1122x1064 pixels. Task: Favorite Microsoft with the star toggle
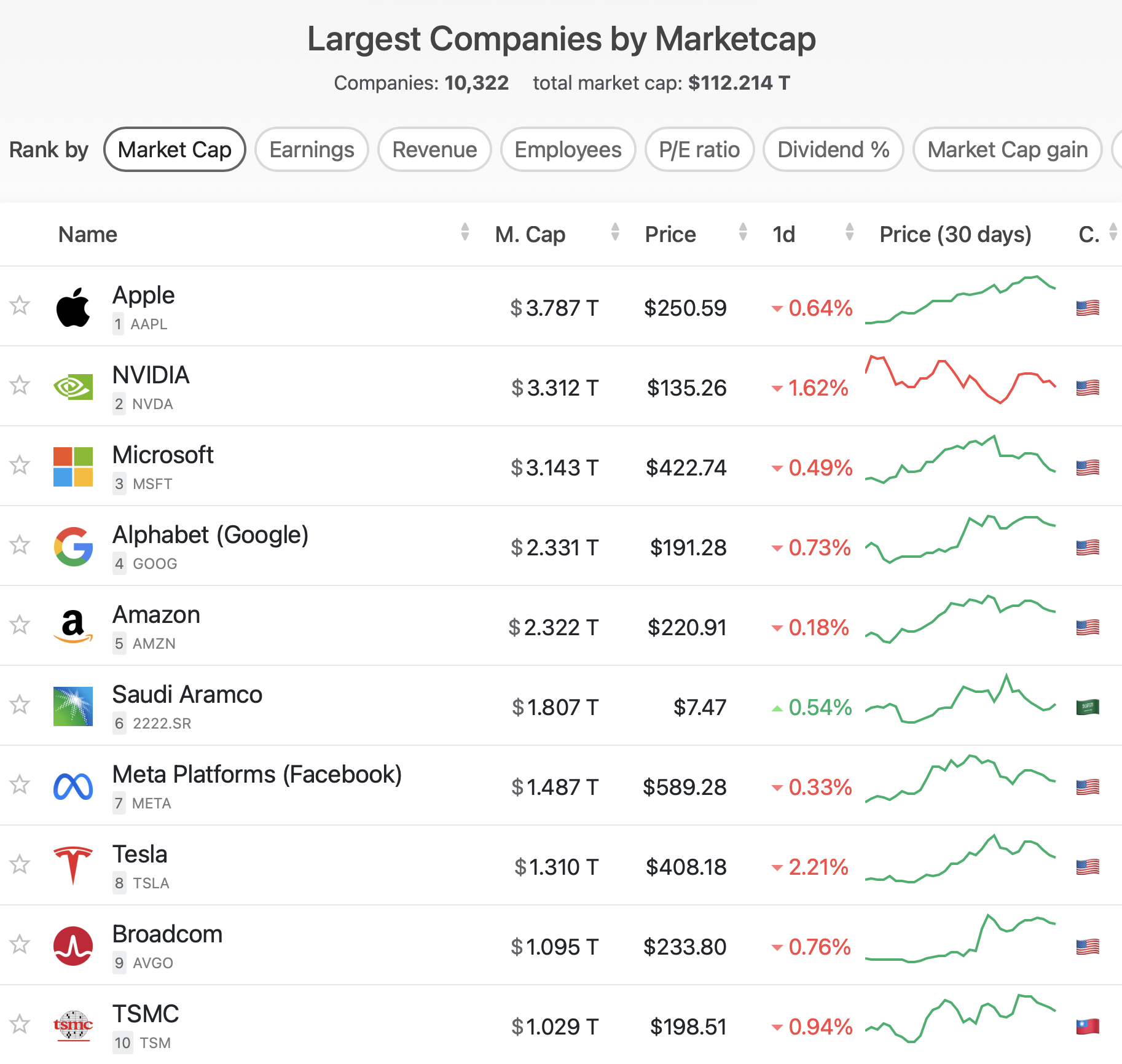pyautogui.click(x=20, y=465)
